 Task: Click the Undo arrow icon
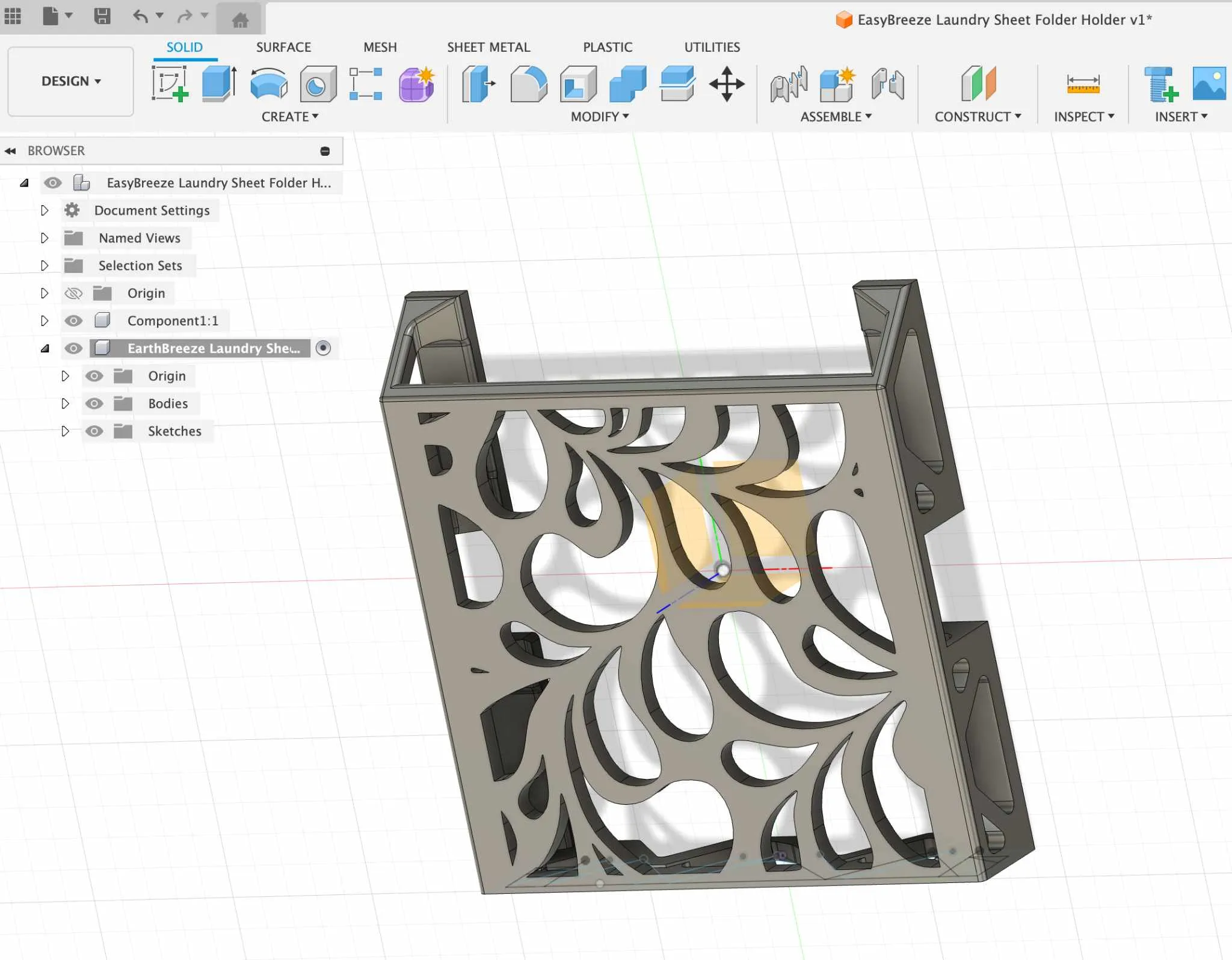(140, 16)
